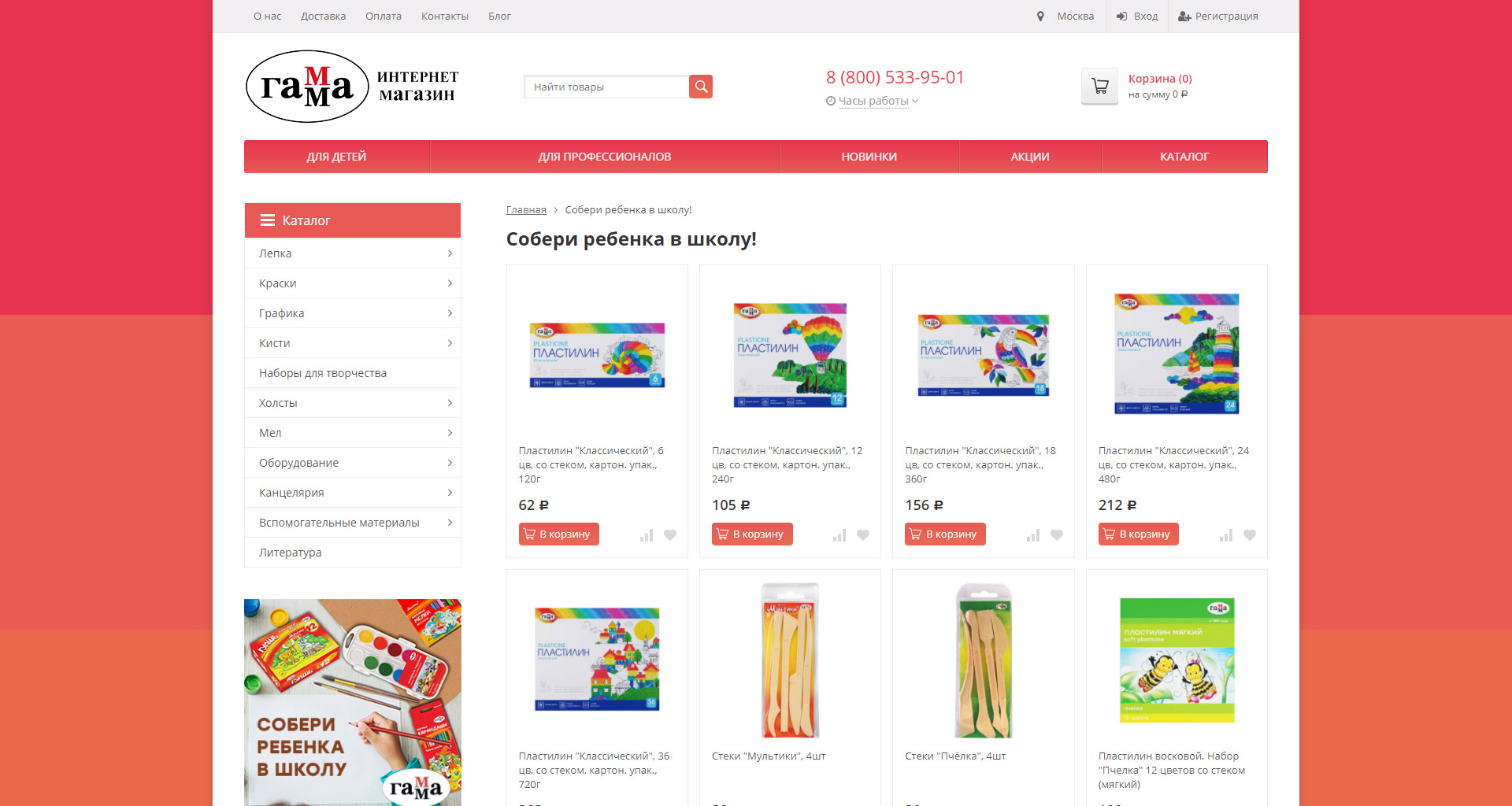Viewport: 1512px width, 806px height.
Task: Click the Каталог hamburger menu icon
Action: click(268, 220)
